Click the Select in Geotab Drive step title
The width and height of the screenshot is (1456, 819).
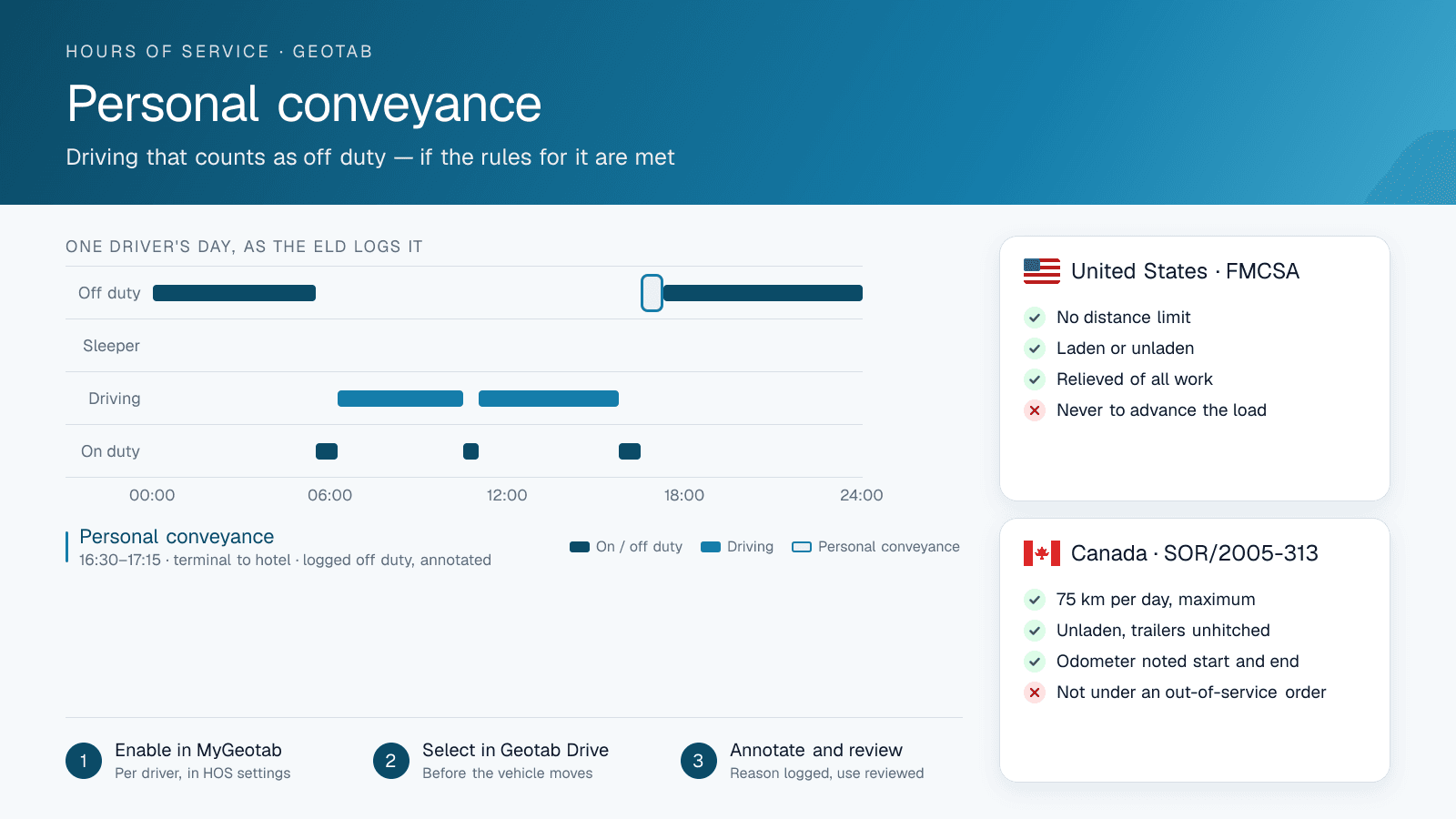pyautogui.click(x=515, y=751)
